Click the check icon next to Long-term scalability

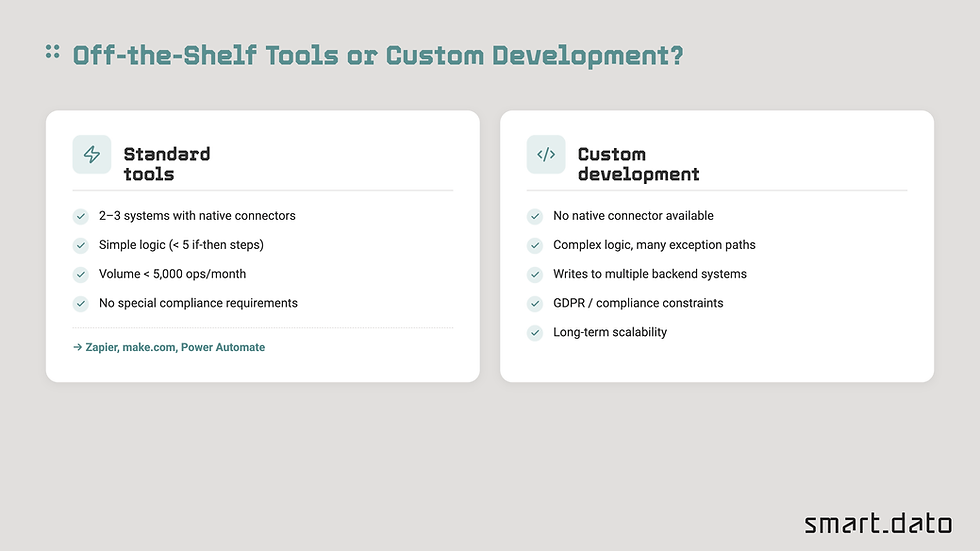click(x=535, y=332)
